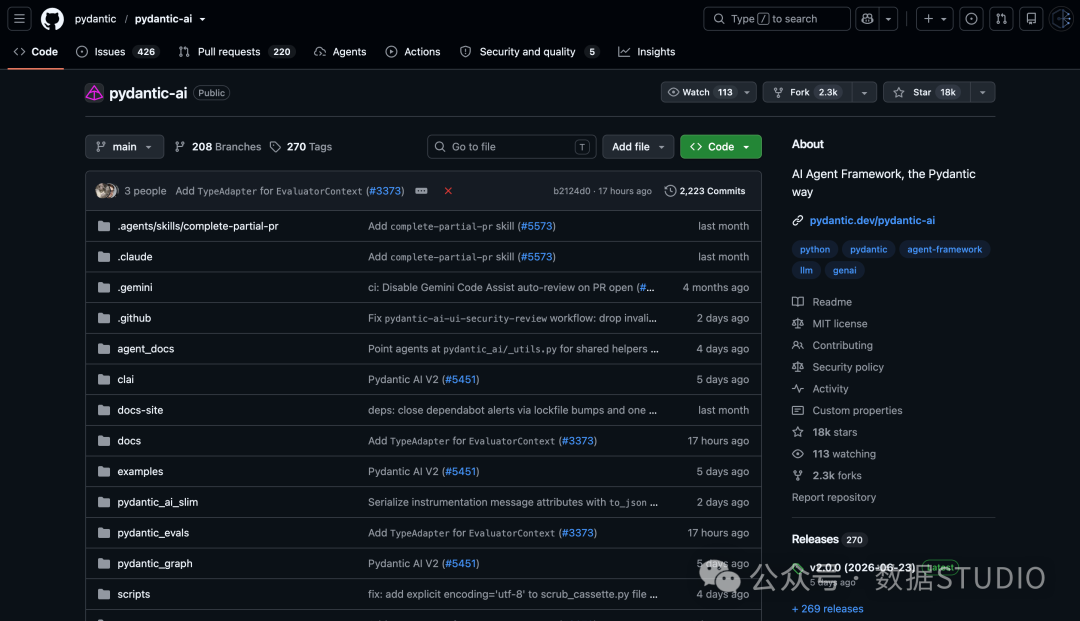Open the main branch selector dropdown

coord(125,147)
